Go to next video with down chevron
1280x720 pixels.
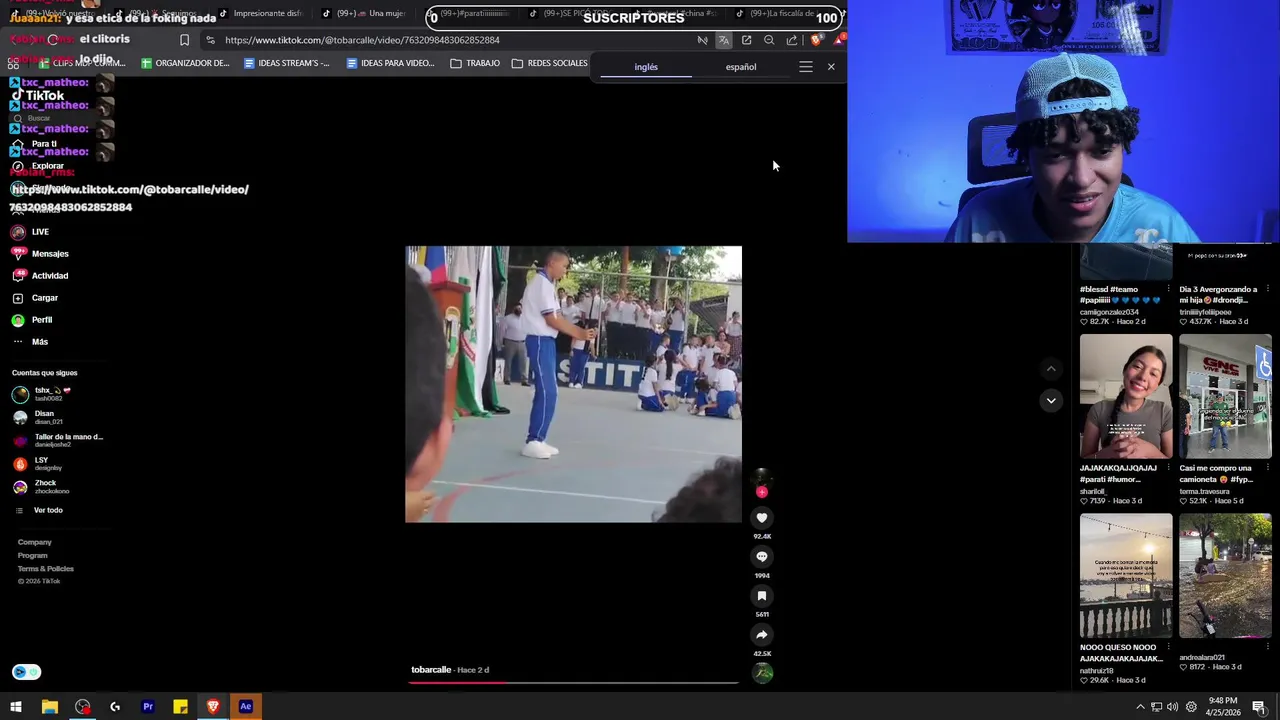tap(1051, 401)
